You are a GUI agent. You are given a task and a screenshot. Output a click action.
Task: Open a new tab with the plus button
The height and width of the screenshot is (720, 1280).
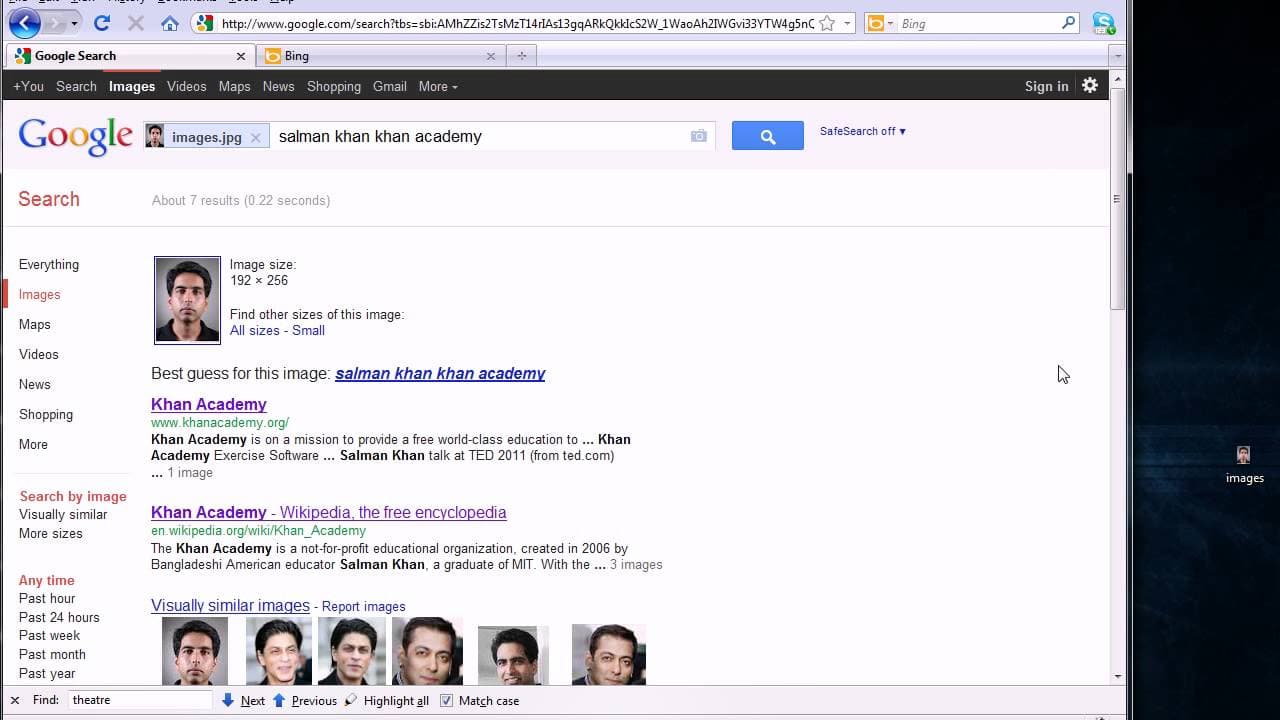point(521,56)
